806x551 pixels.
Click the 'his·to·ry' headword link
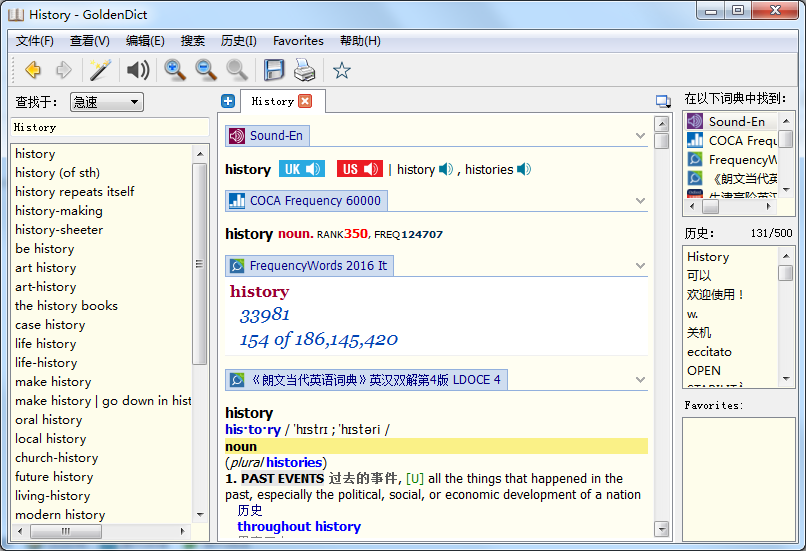pos(253,429)
